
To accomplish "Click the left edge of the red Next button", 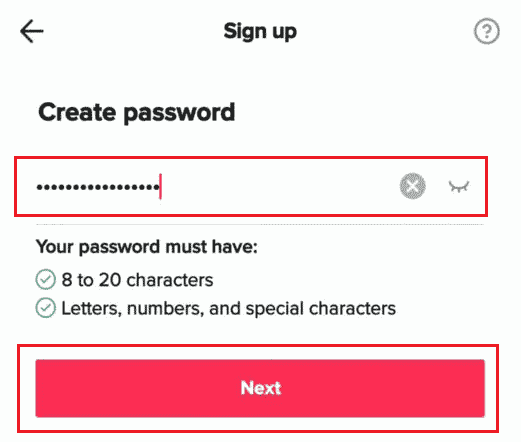I will point(39,388).
